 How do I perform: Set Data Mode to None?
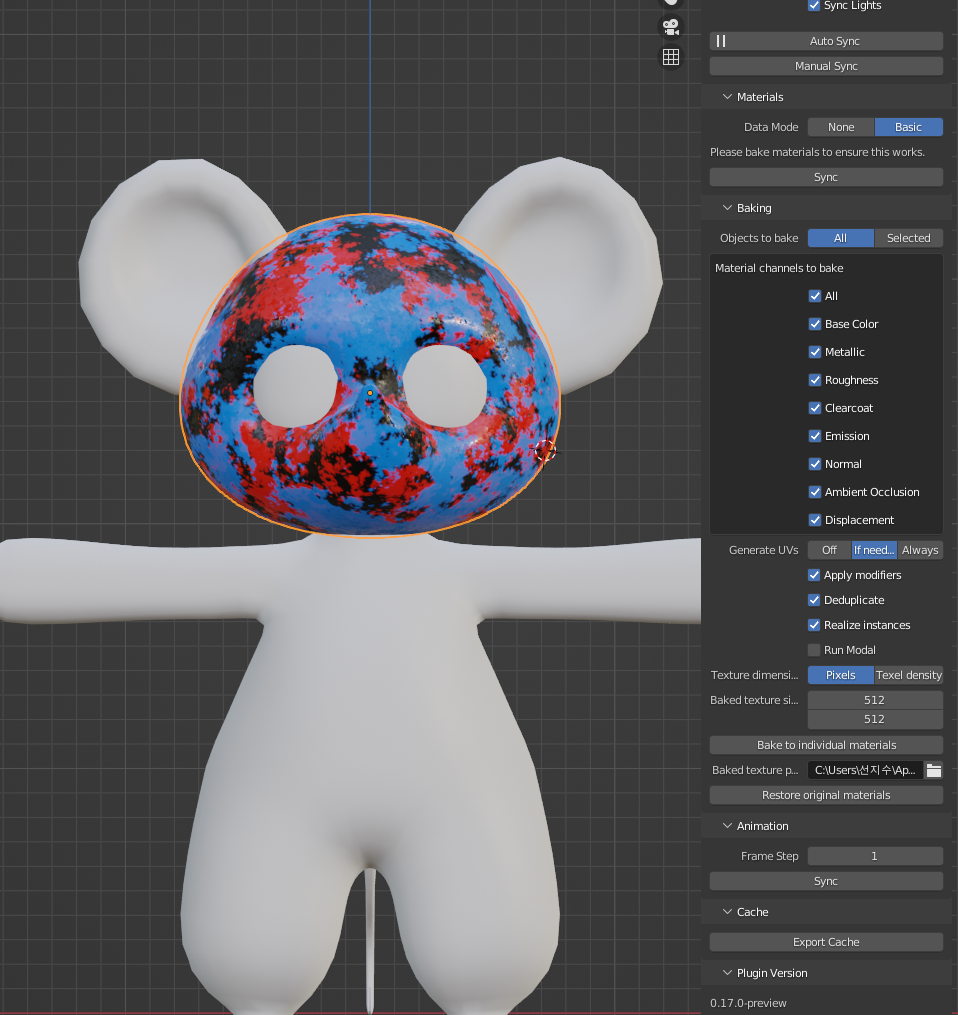click(841, 127)
